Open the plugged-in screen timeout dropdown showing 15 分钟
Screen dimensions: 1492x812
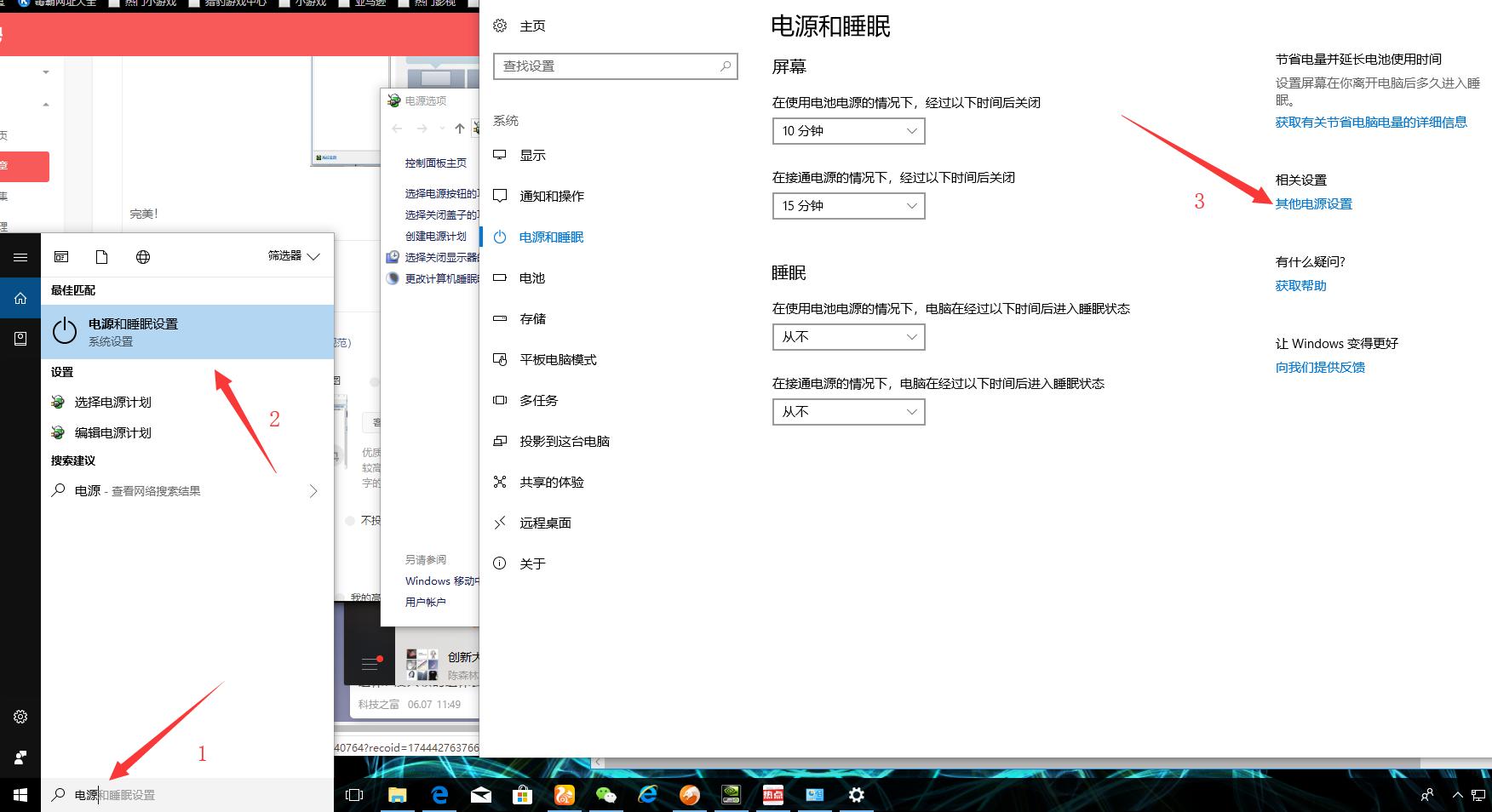tap(846, 205)
